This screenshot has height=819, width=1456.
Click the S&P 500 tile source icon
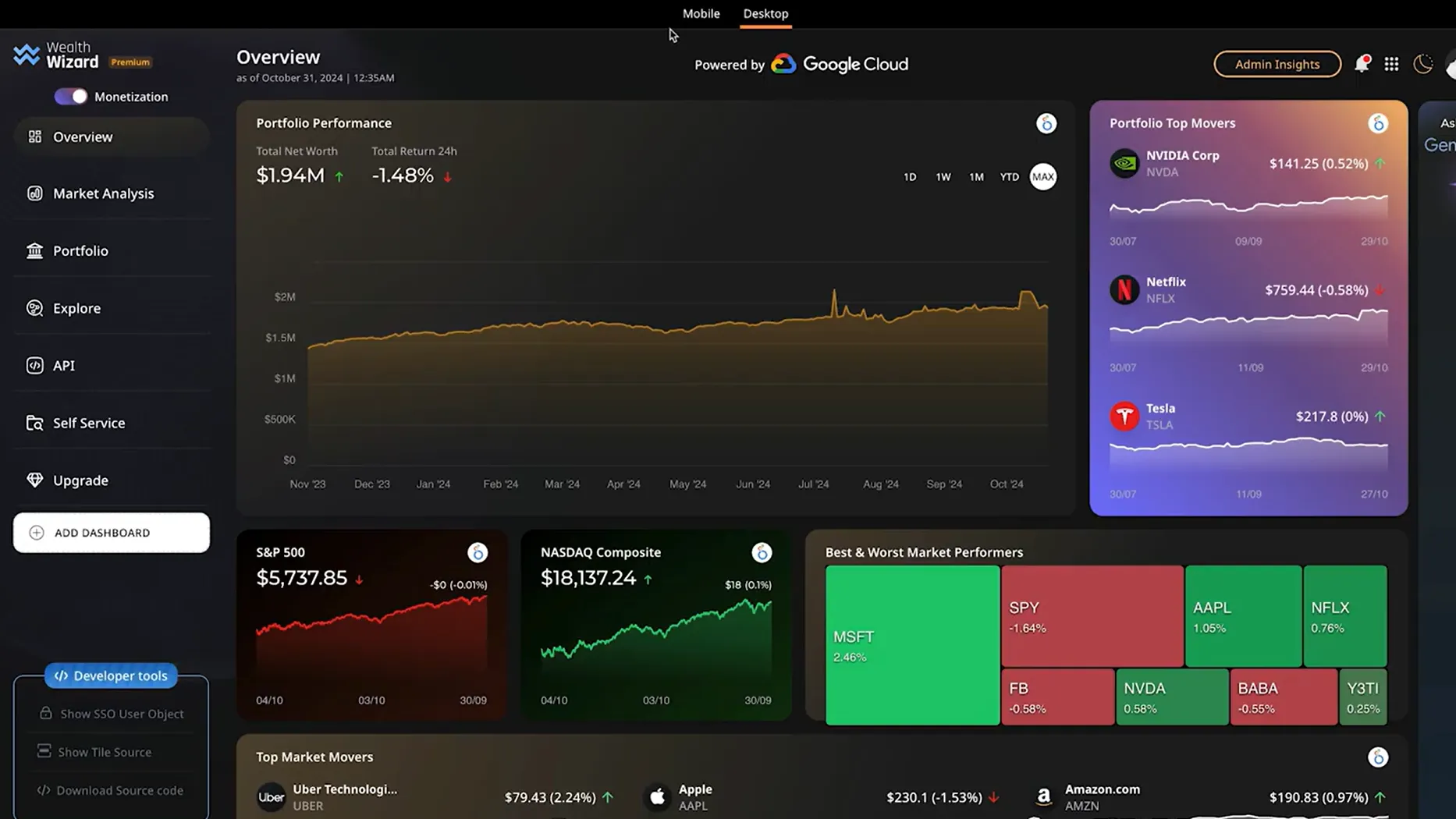pyautogui.click(x=478, y=552)
